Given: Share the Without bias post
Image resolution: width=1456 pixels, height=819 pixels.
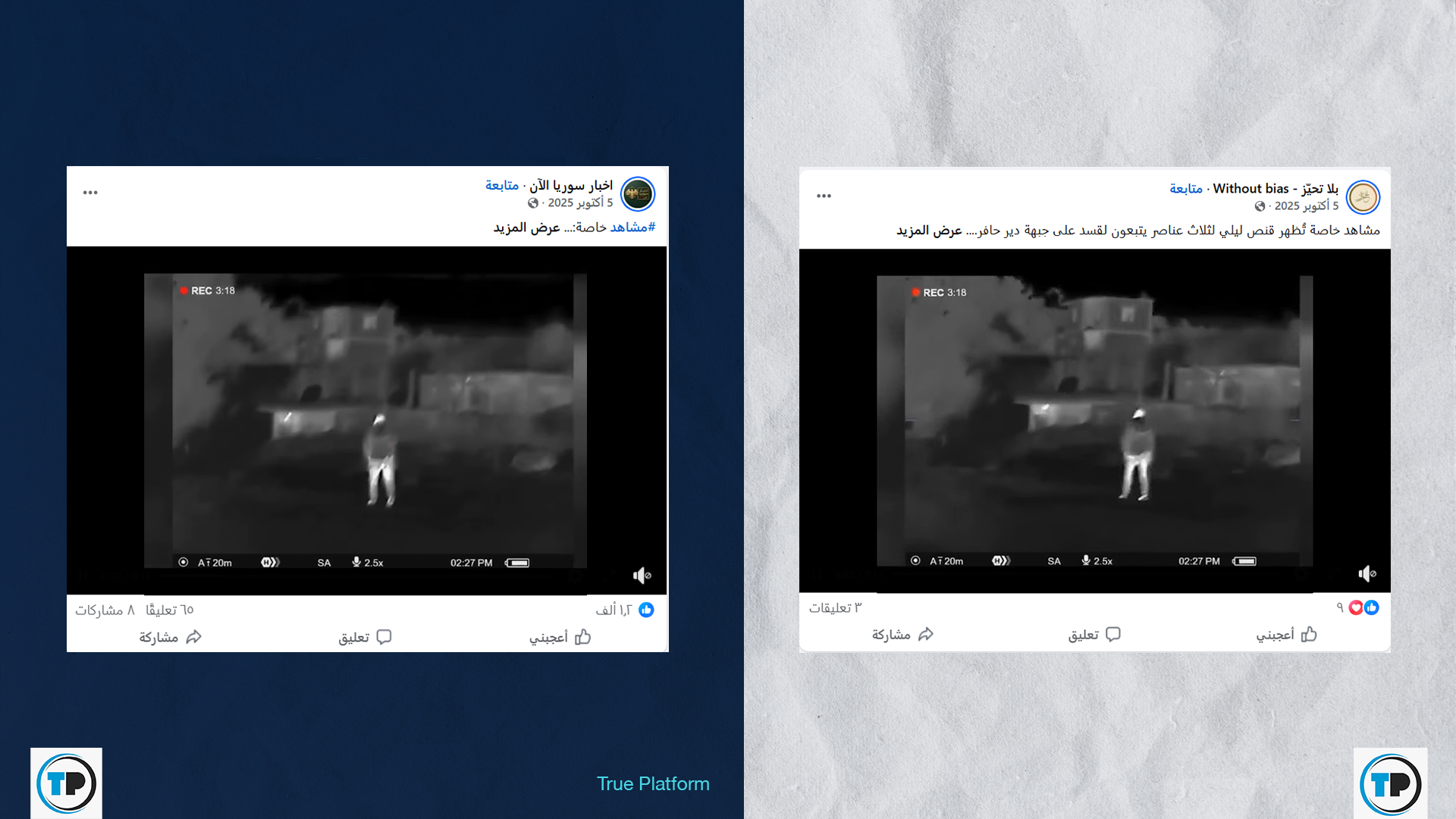Looking at the screenshot, I should (902, 635).
